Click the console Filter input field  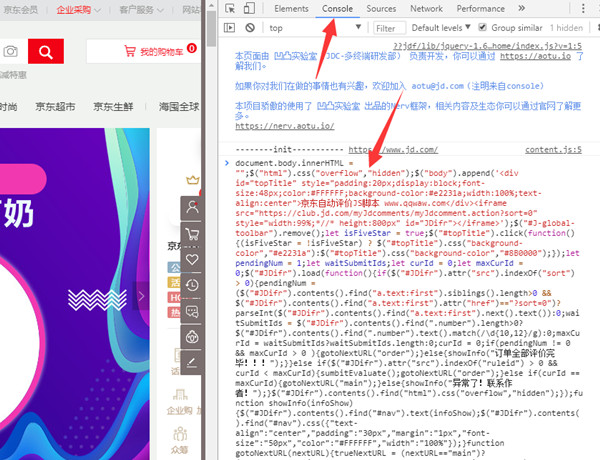click(x=390, y=28)
